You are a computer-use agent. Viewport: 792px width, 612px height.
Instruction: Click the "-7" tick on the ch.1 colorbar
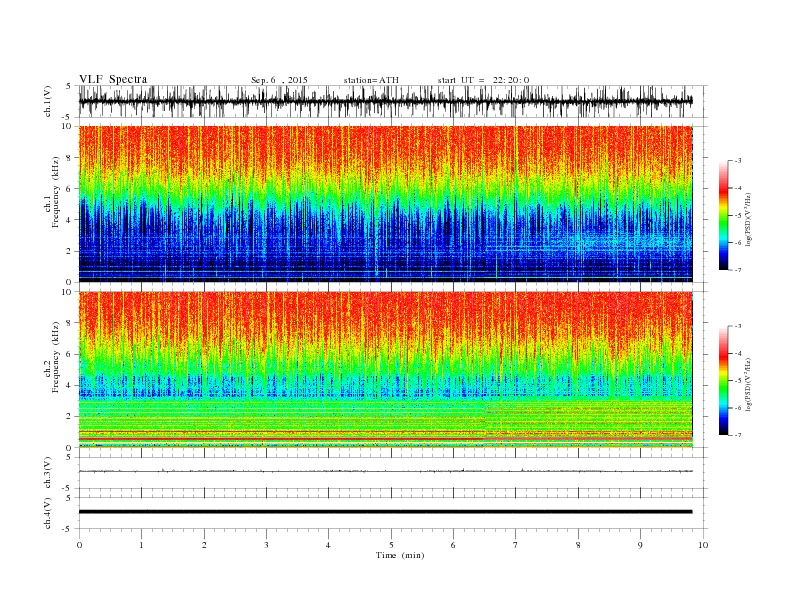coord(737,270)
